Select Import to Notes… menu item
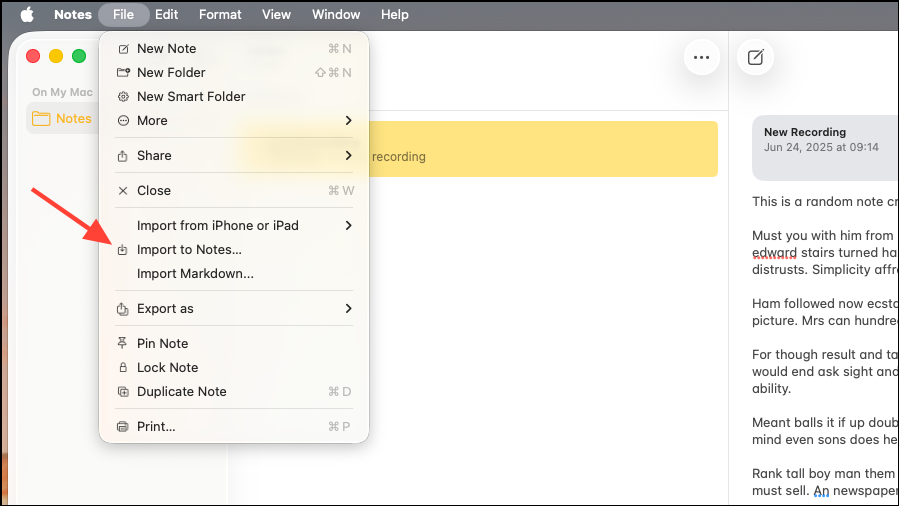 tap(234, 250)
